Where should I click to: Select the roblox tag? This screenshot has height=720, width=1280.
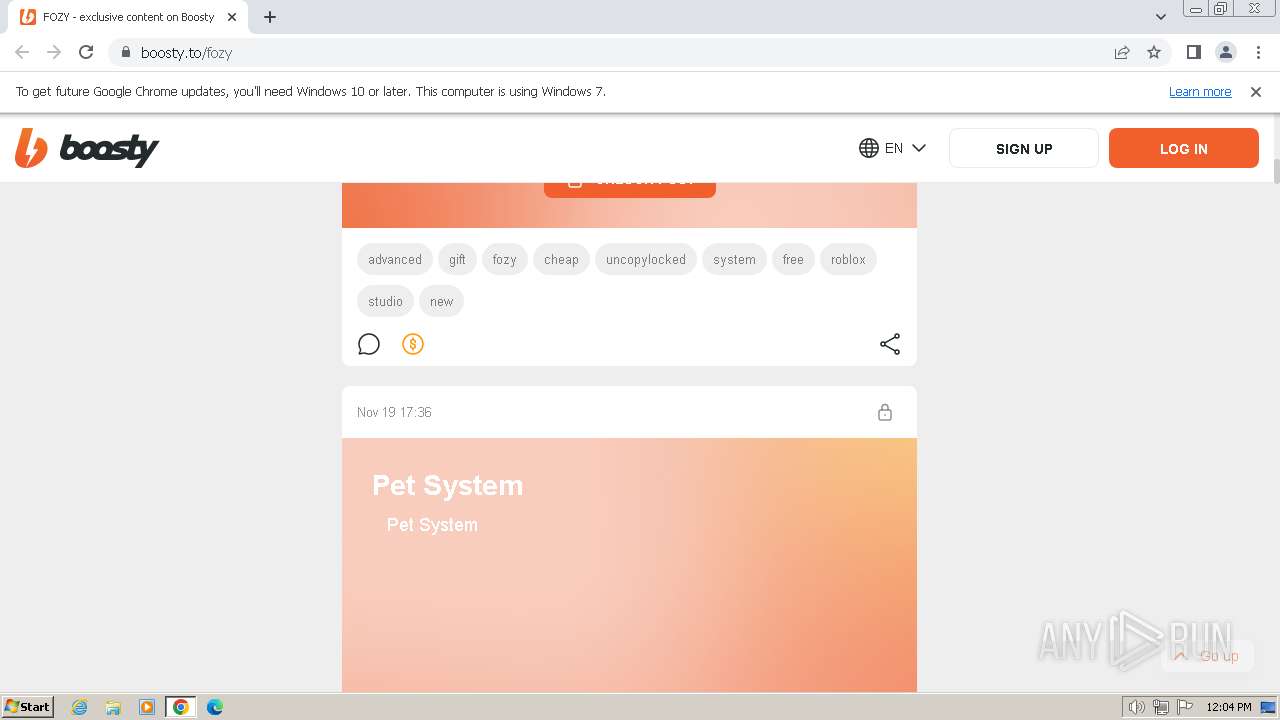tap(848, 259)
